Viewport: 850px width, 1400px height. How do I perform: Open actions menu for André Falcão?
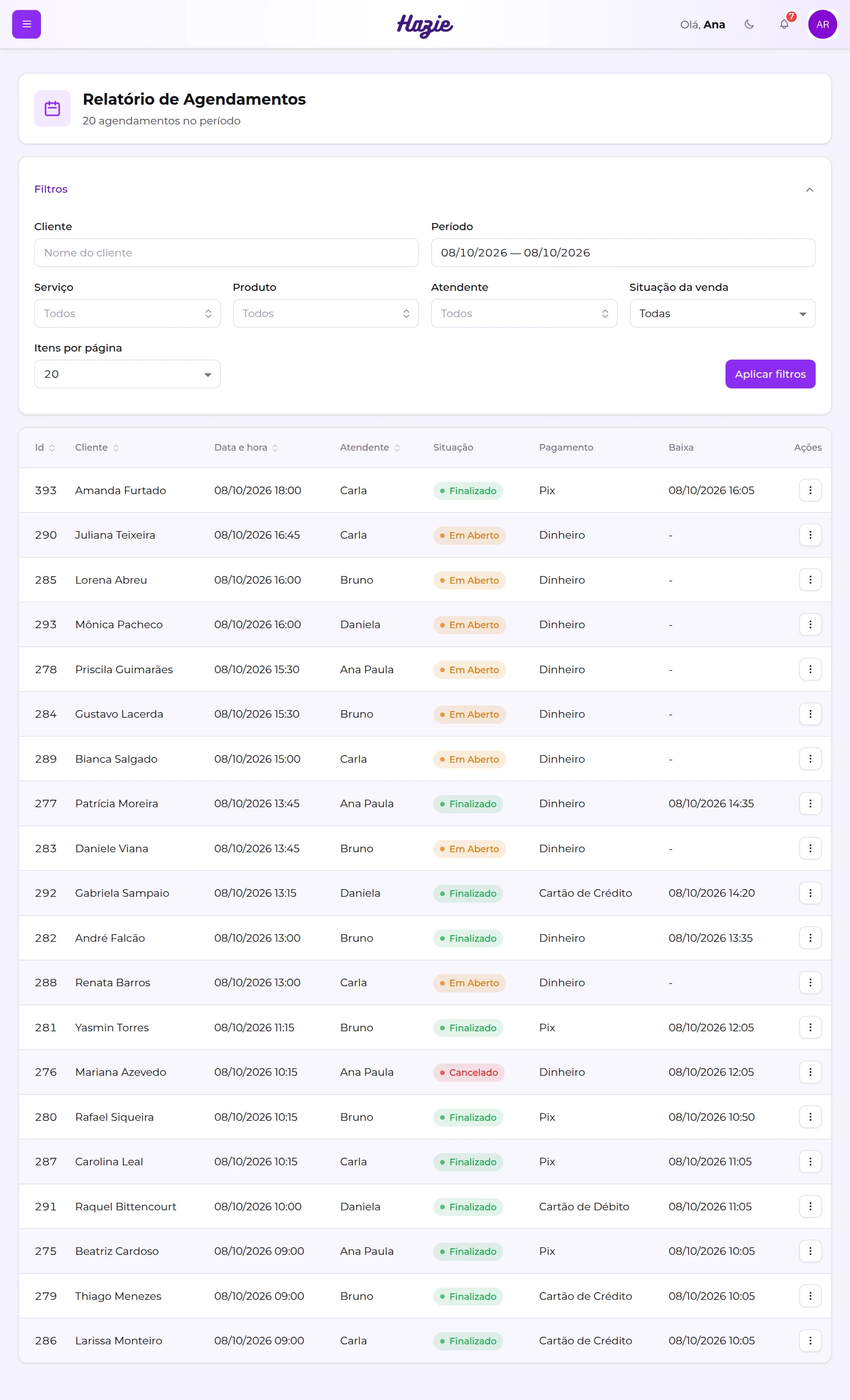pyautogui.click(x=810, y=938)
